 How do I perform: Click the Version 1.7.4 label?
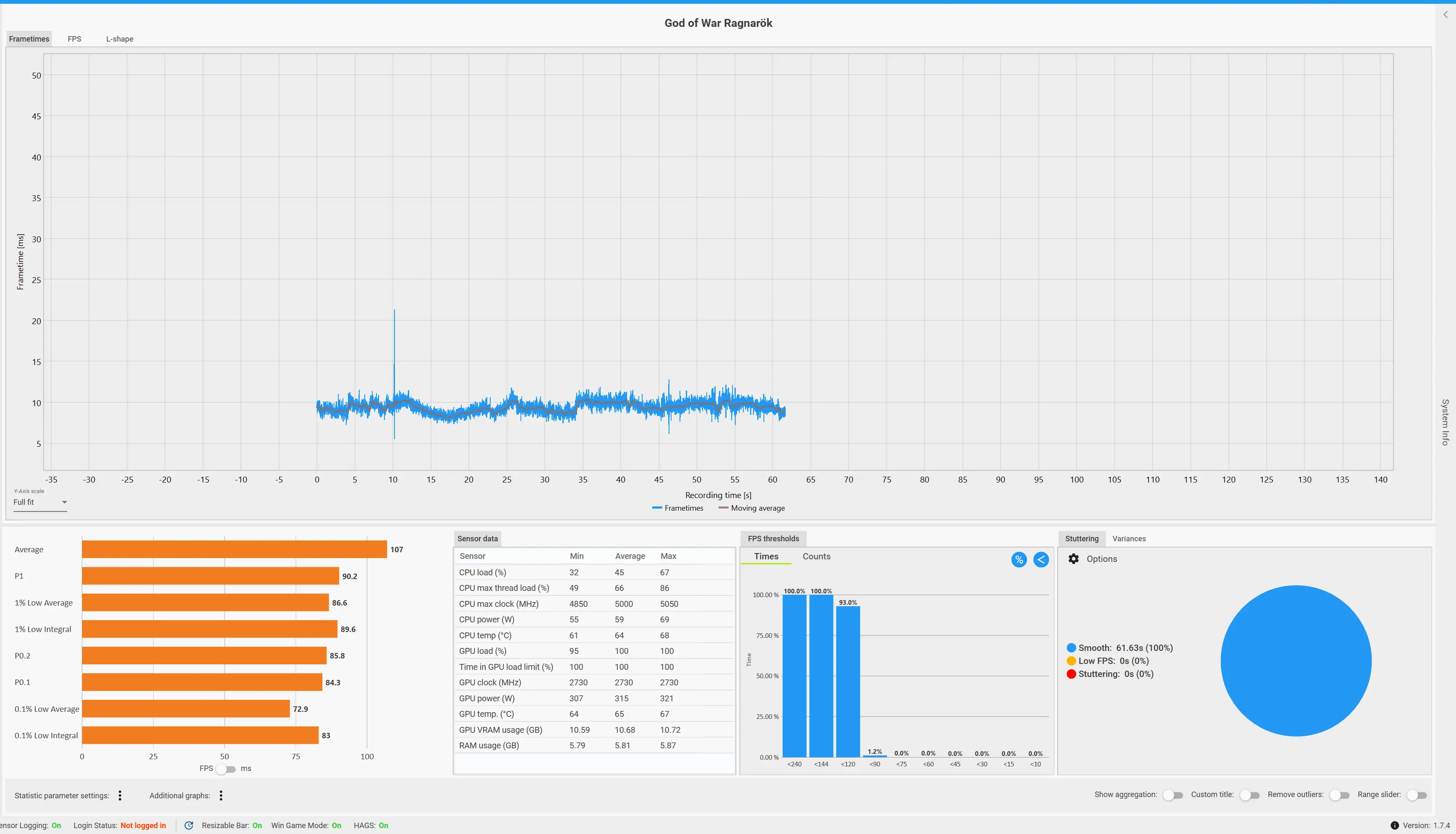pos(1426,826)
